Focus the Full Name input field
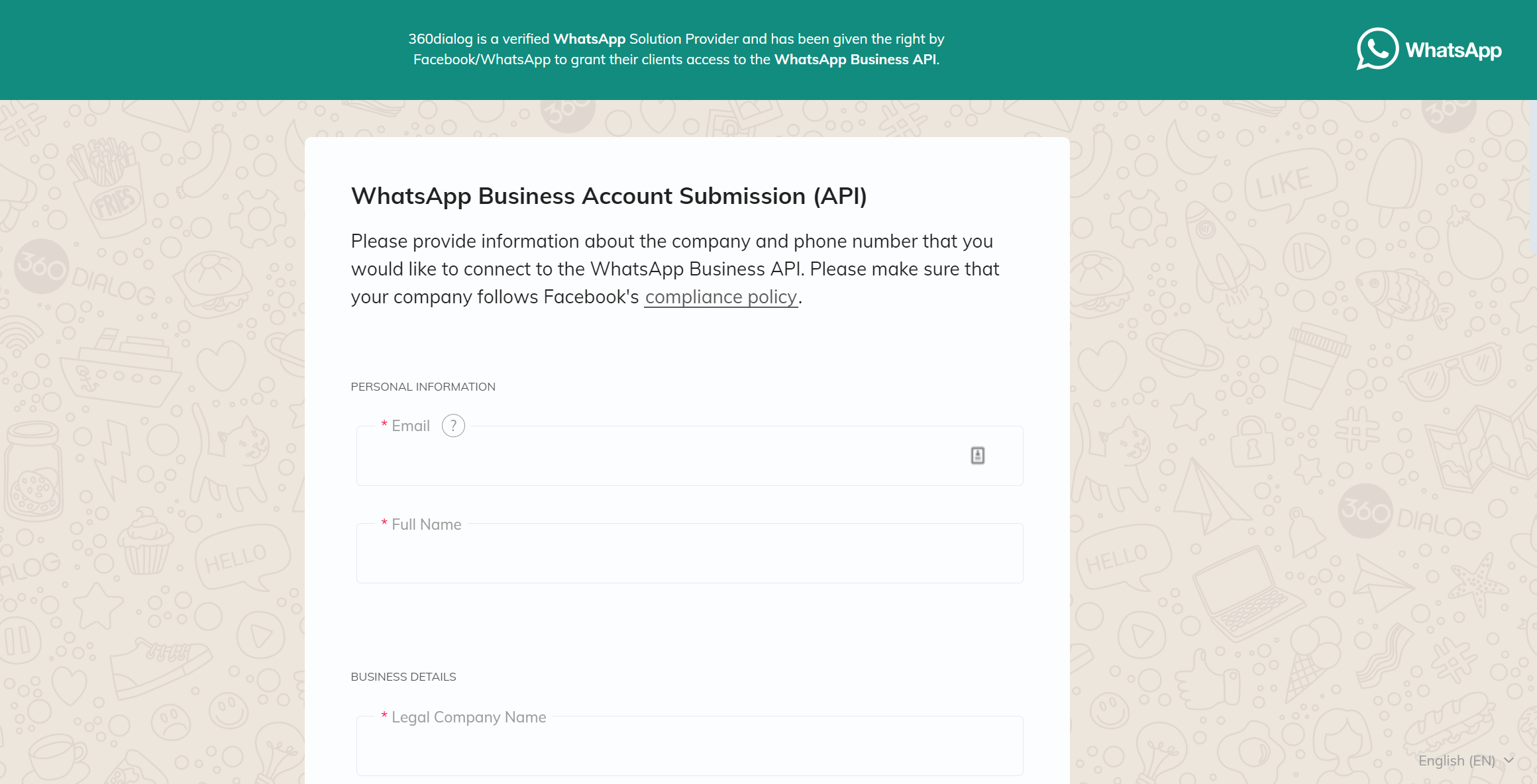 (690, 553)
